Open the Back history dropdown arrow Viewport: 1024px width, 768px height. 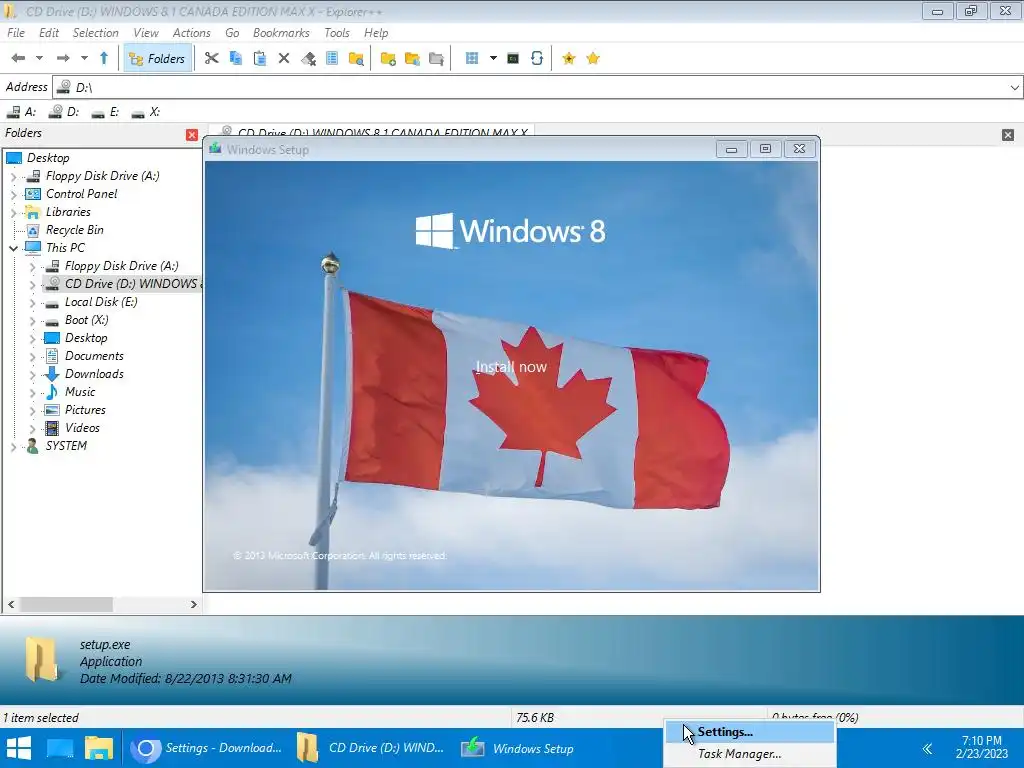tap(39, 58)
